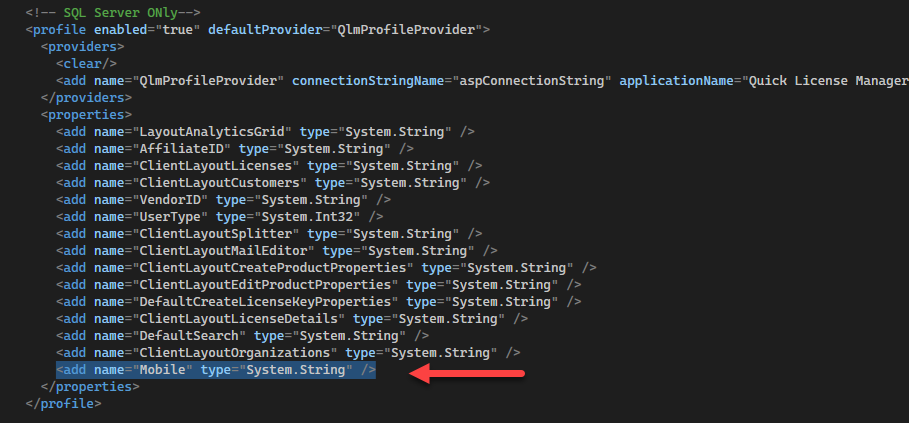Click the ClientLayoutOrganizations property
Image resolution: width=909 pixels, height=423 pixels.
pyautogui.click(x=288, y=352)
